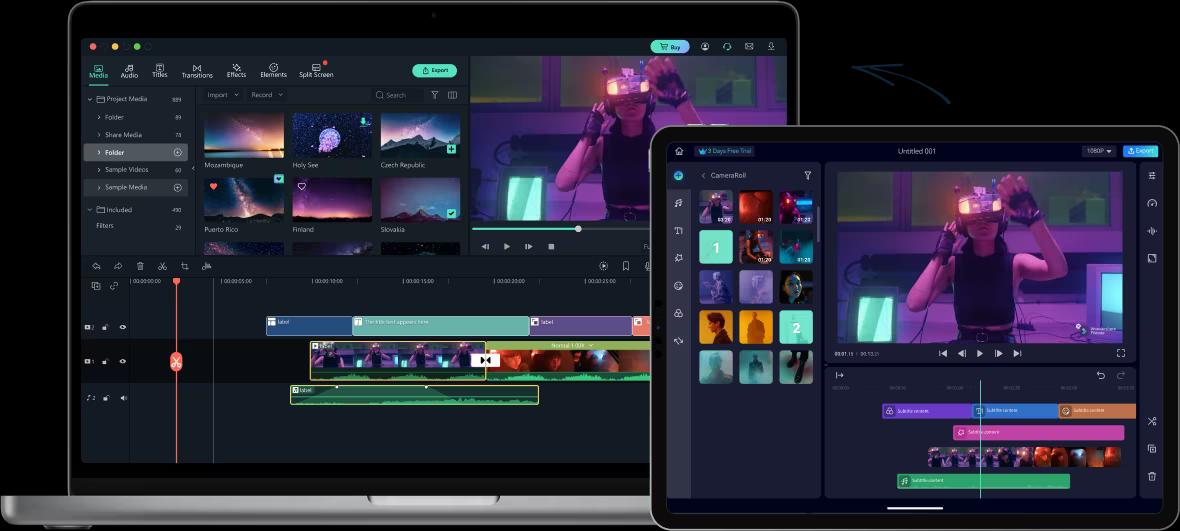The image size is (1180, 531).
Task: Add a marker with the bookmark icon
Action: coord(625,266)
